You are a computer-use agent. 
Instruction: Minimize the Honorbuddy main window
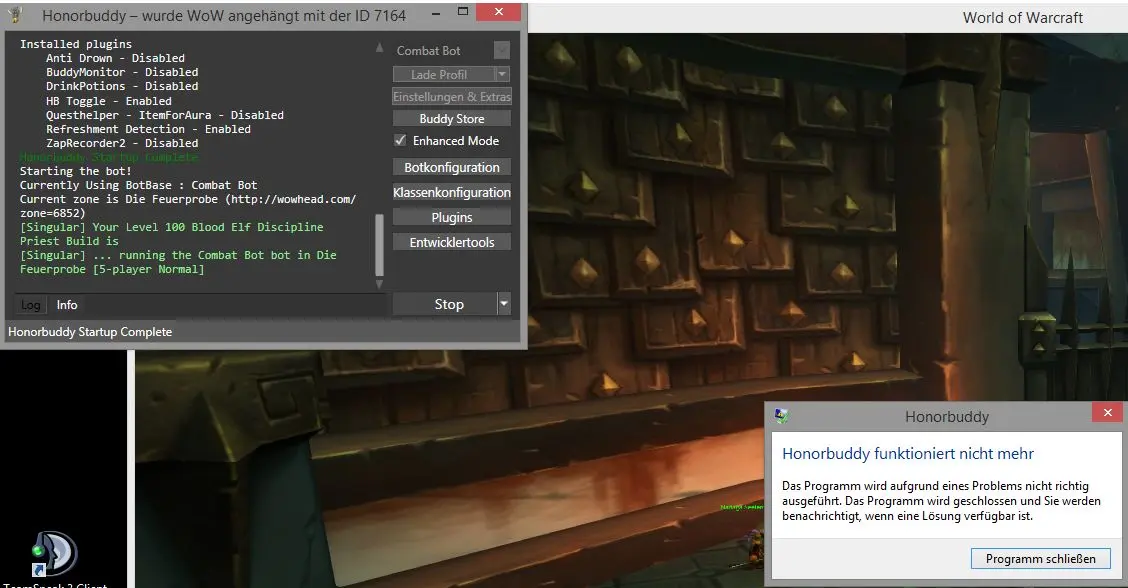pos(436,13)
